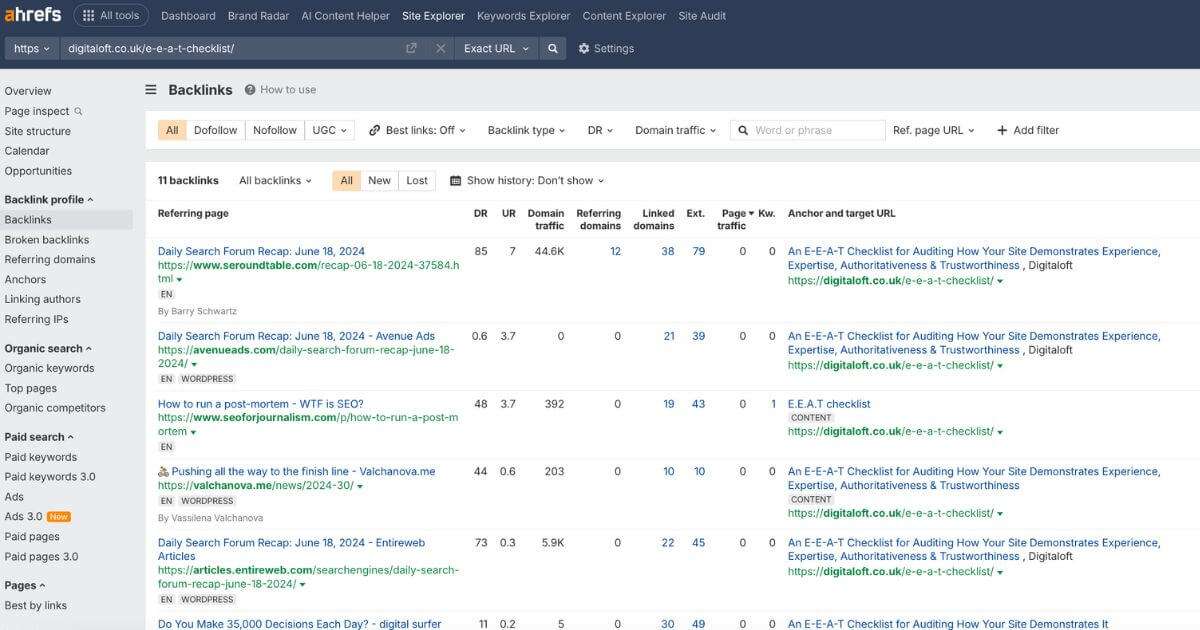Open Settings with the gear icon
Viewport: 1200px width, 630px height.
point(584,48)
